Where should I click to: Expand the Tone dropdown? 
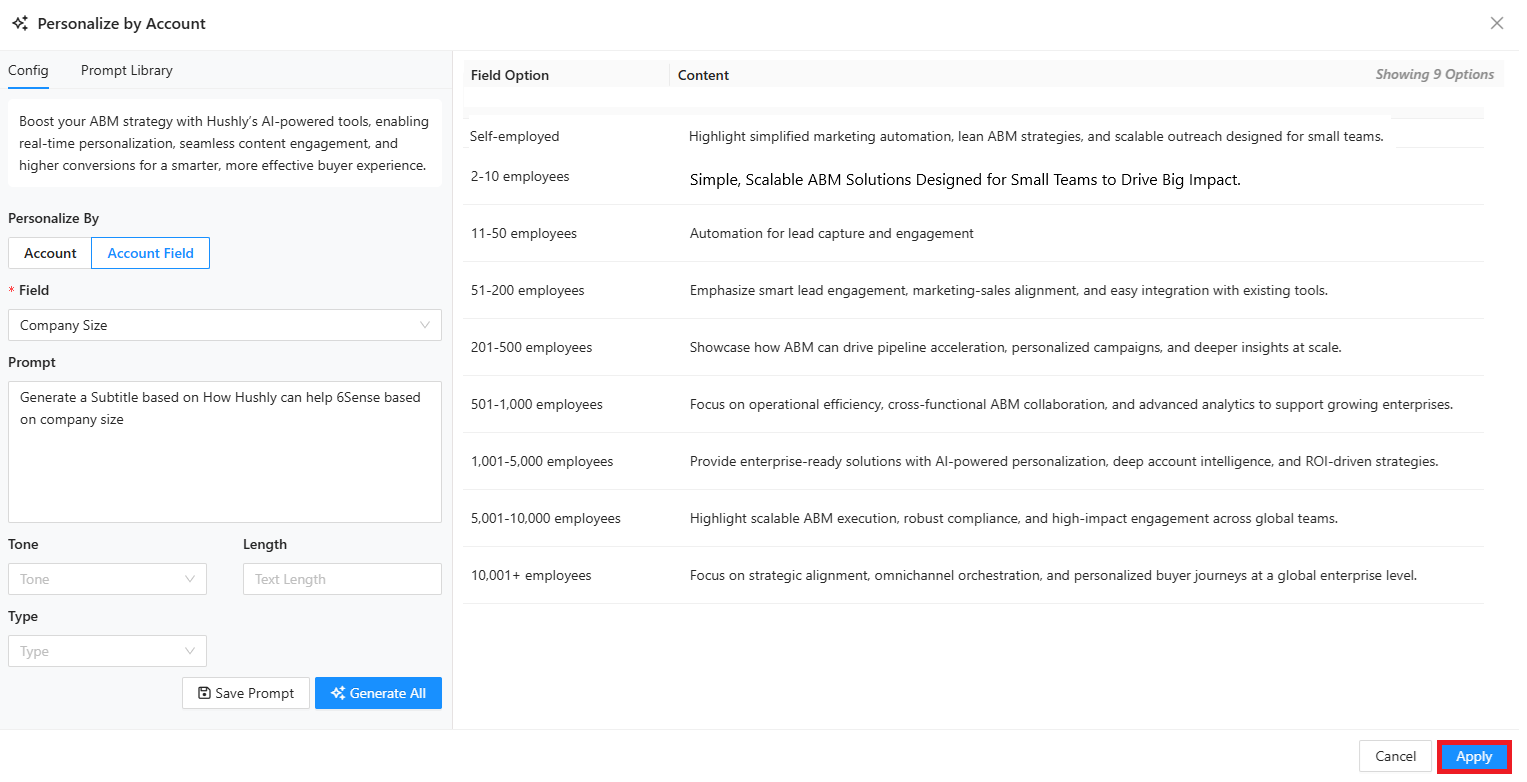pos(107,579)
